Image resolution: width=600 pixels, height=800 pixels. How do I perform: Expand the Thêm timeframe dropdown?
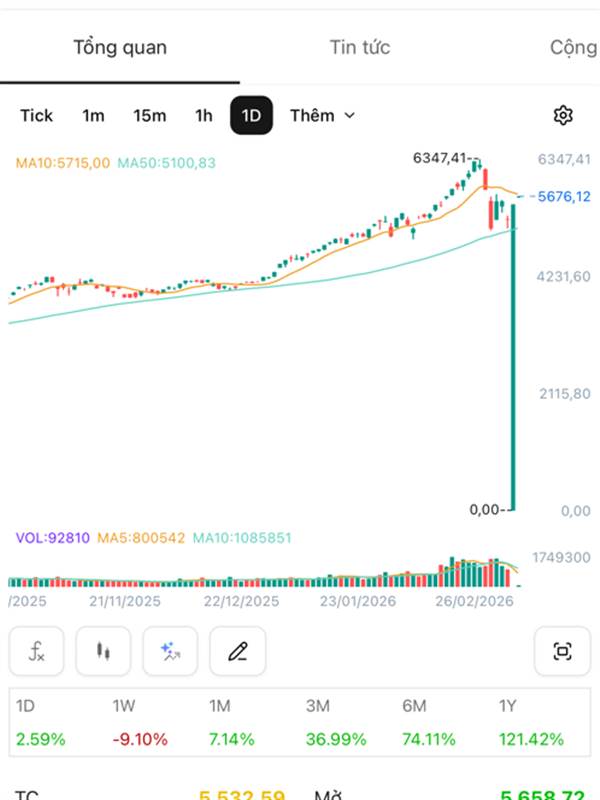322,115
